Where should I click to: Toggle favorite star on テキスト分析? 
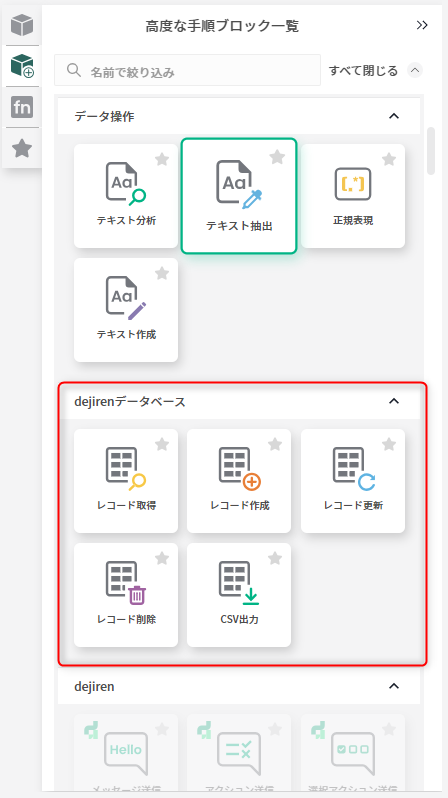coord(162,159)
